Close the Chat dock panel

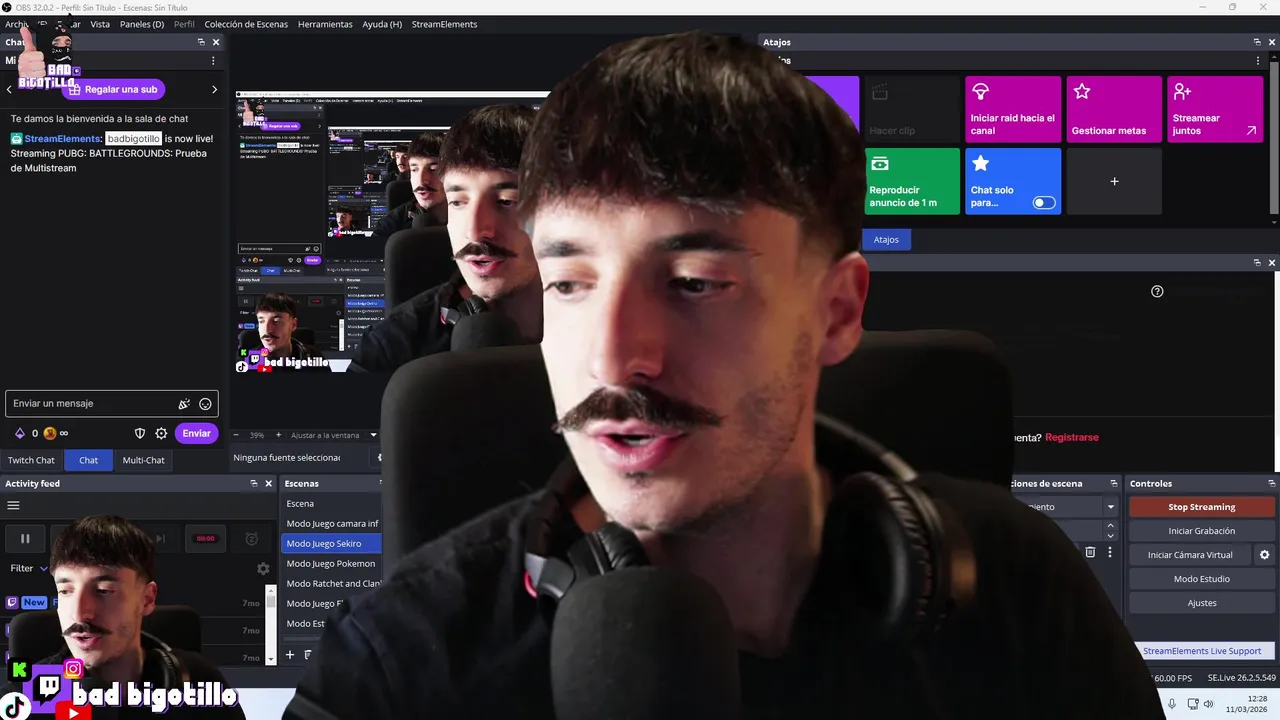click(216, 42)
